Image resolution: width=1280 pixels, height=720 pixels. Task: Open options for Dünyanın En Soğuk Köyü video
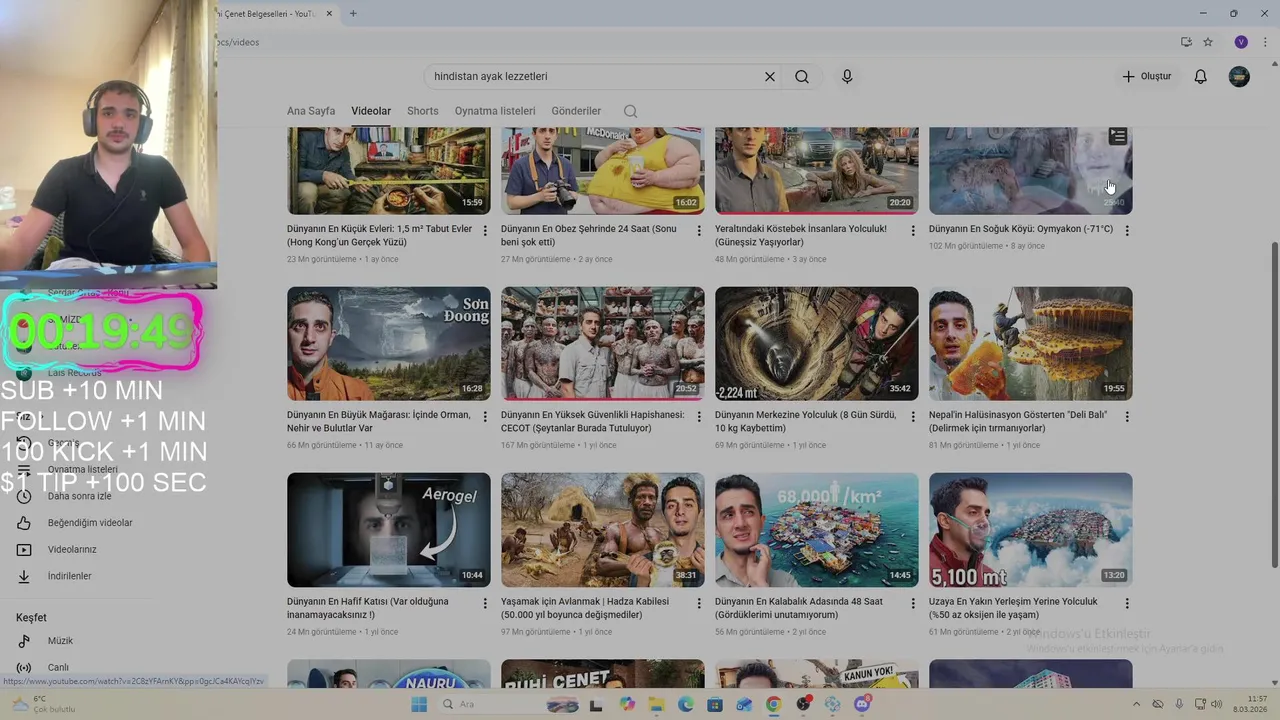tap(1127, 230)
